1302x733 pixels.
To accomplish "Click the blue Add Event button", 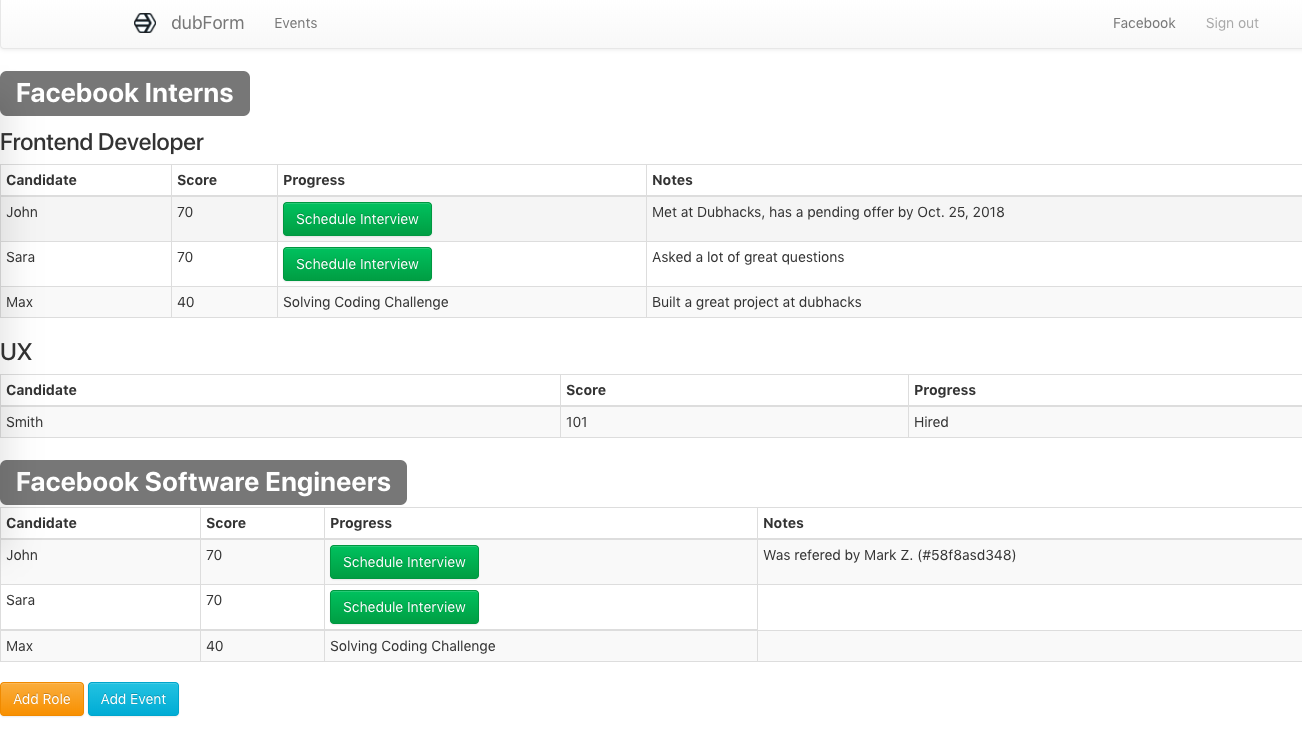I will coord(133,699).
